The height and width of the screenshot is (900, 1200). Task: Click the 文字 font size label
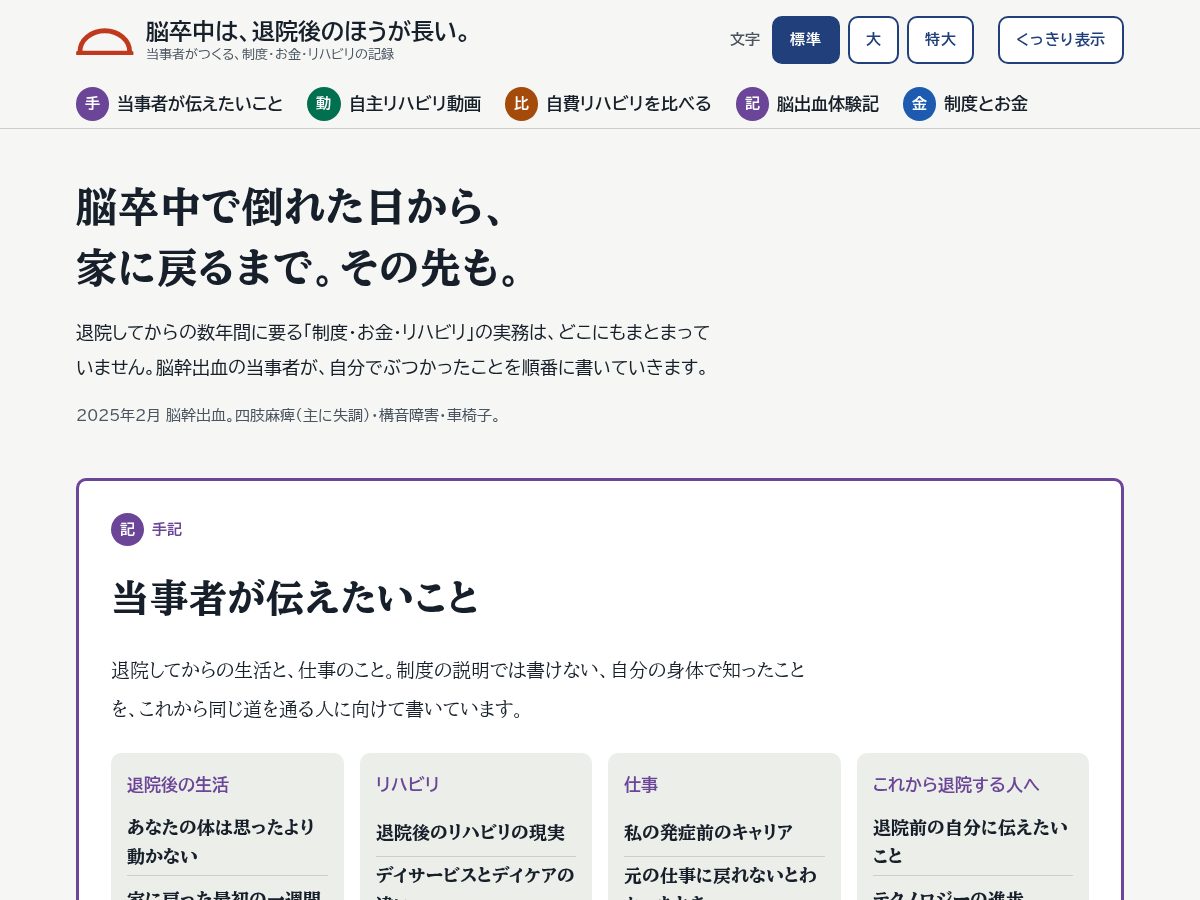745,40
